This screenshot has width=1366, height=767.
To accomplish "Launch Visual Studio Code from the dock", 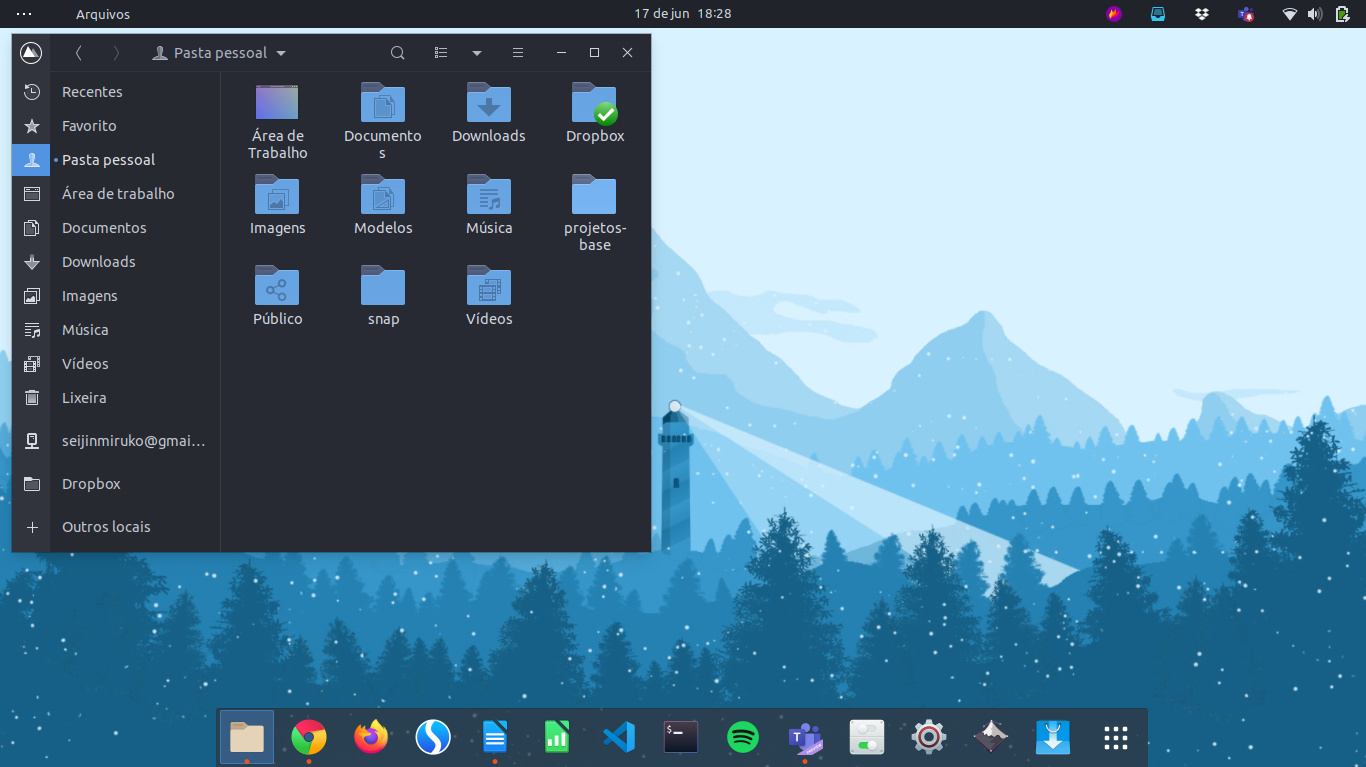I will tap(619, 738).
